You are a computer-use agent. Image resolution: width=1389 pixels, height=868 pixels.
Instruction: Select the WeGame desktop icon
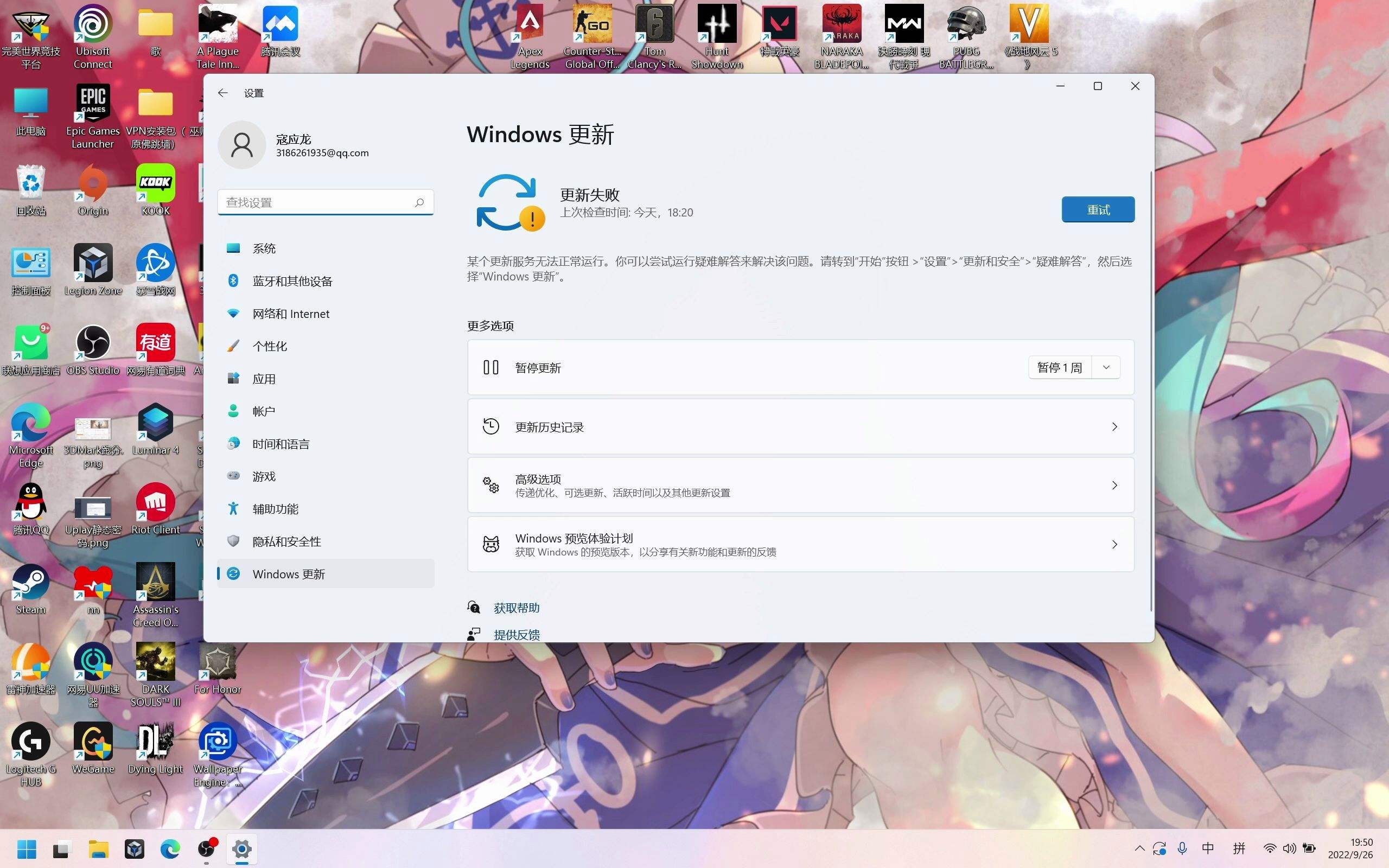pyautogui.click(x=93, y=749)
